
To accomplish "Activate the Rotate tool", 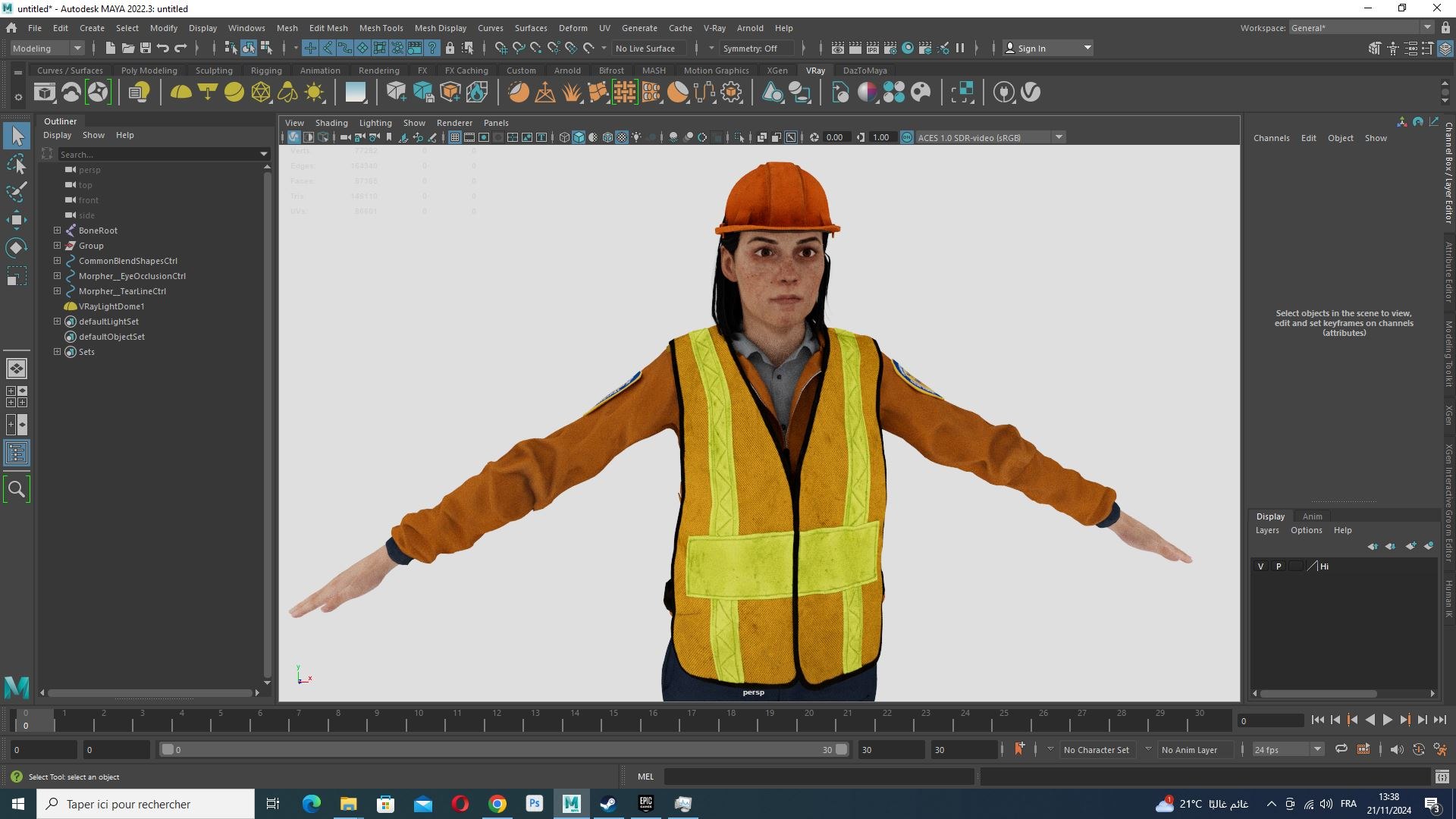I will tap(17, 248).
